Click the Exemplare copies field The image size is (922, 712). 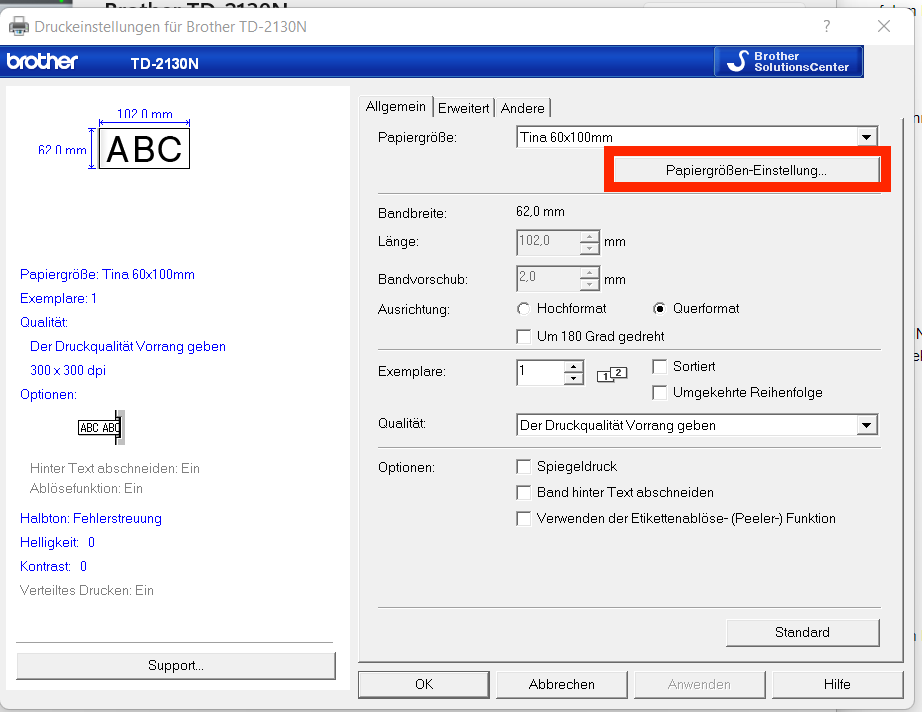pyautogui.click(x=540, y=372)
